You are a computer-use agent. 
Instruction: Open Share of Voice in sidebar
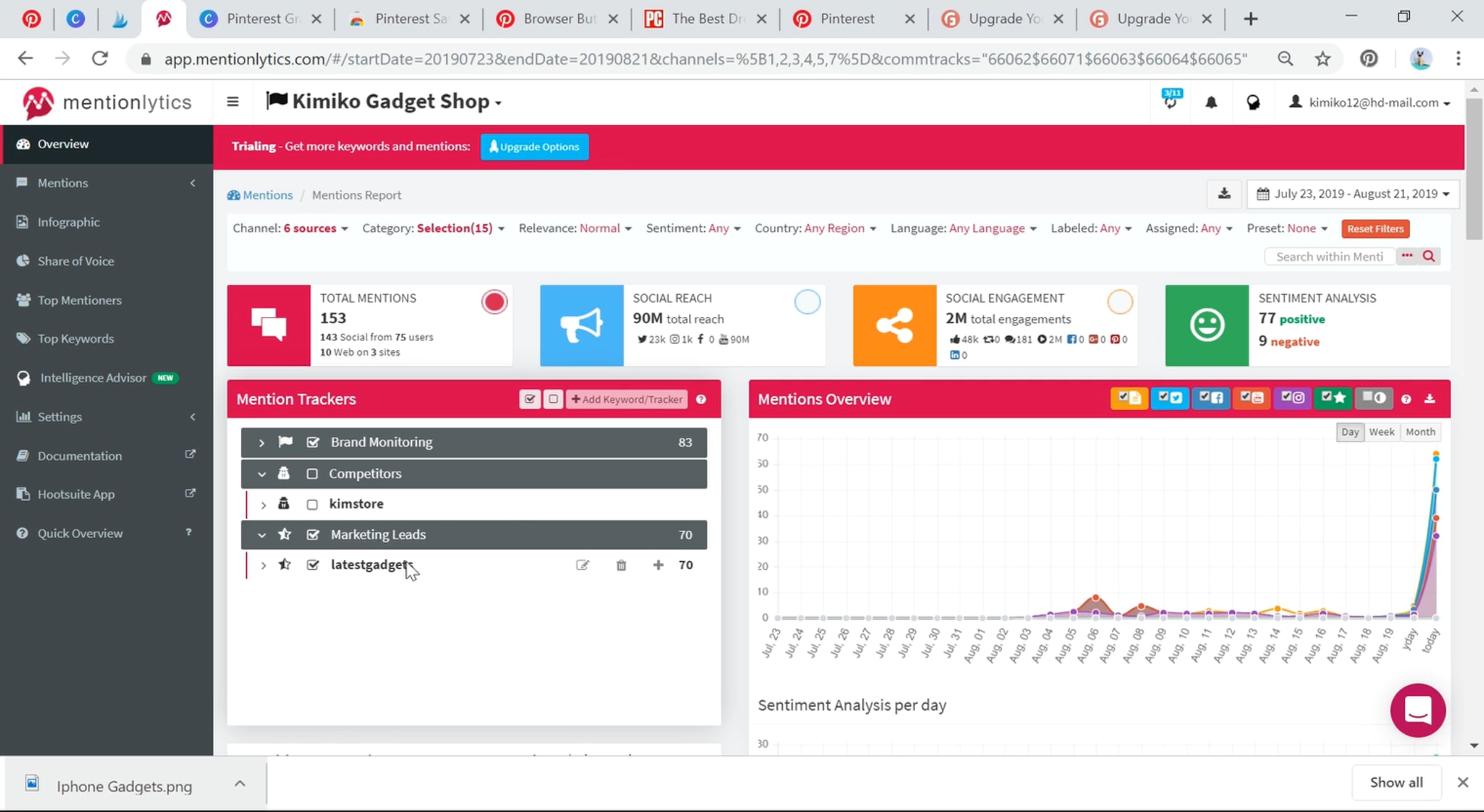pyautogui.click(x=75, y=261)
